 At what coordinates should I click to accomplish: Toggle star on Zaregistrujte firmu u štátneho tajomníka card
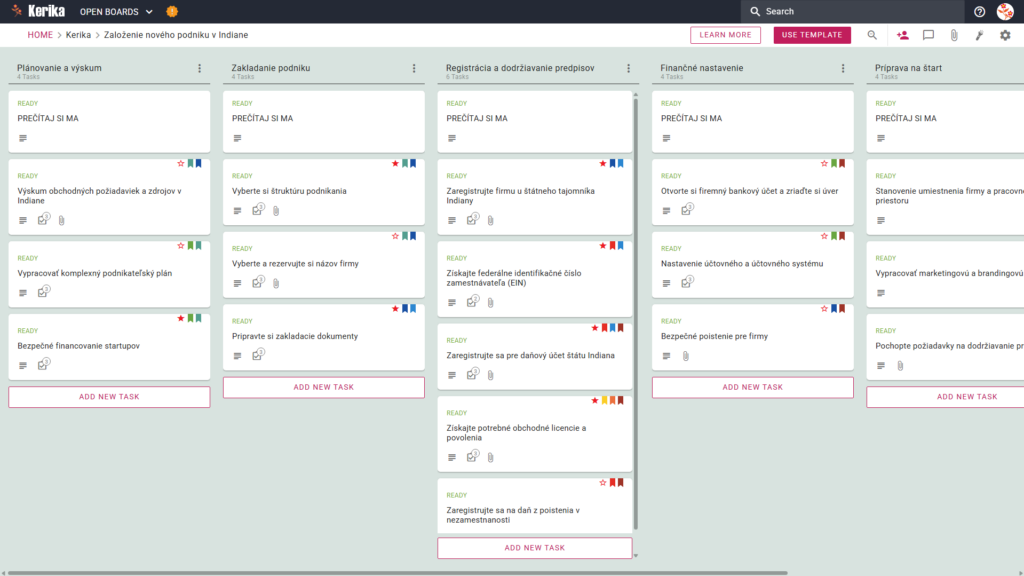click(x=603, y=163)
